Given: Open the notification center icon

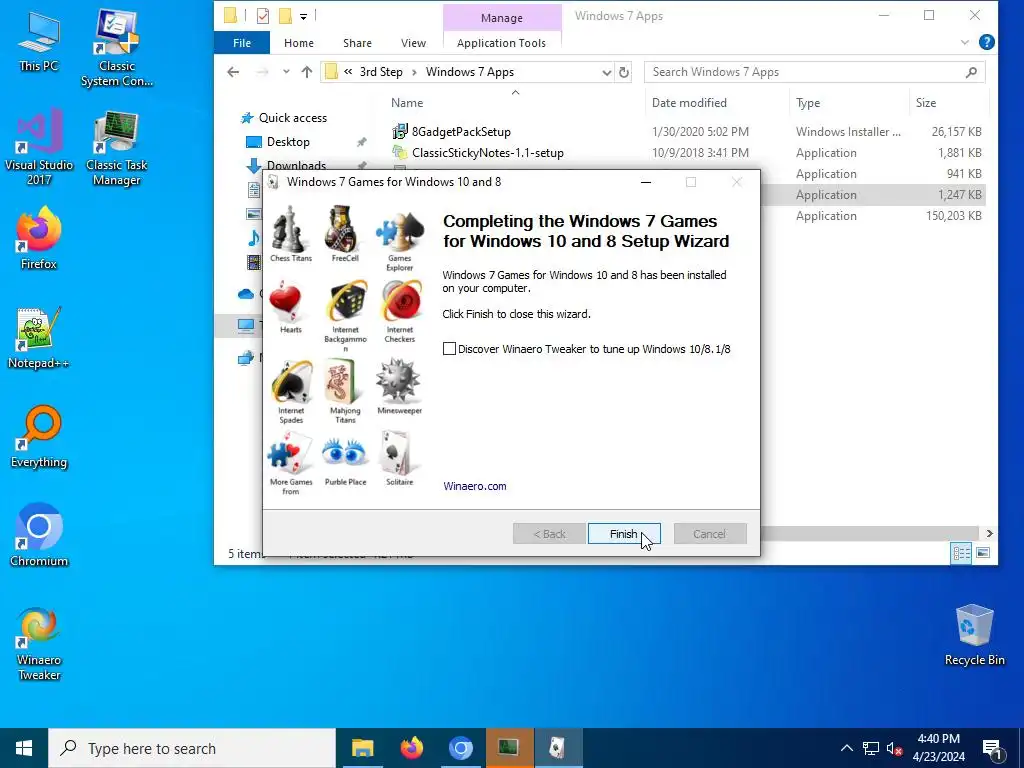Looking at the screenshot, I should click(x=992, y=749).
